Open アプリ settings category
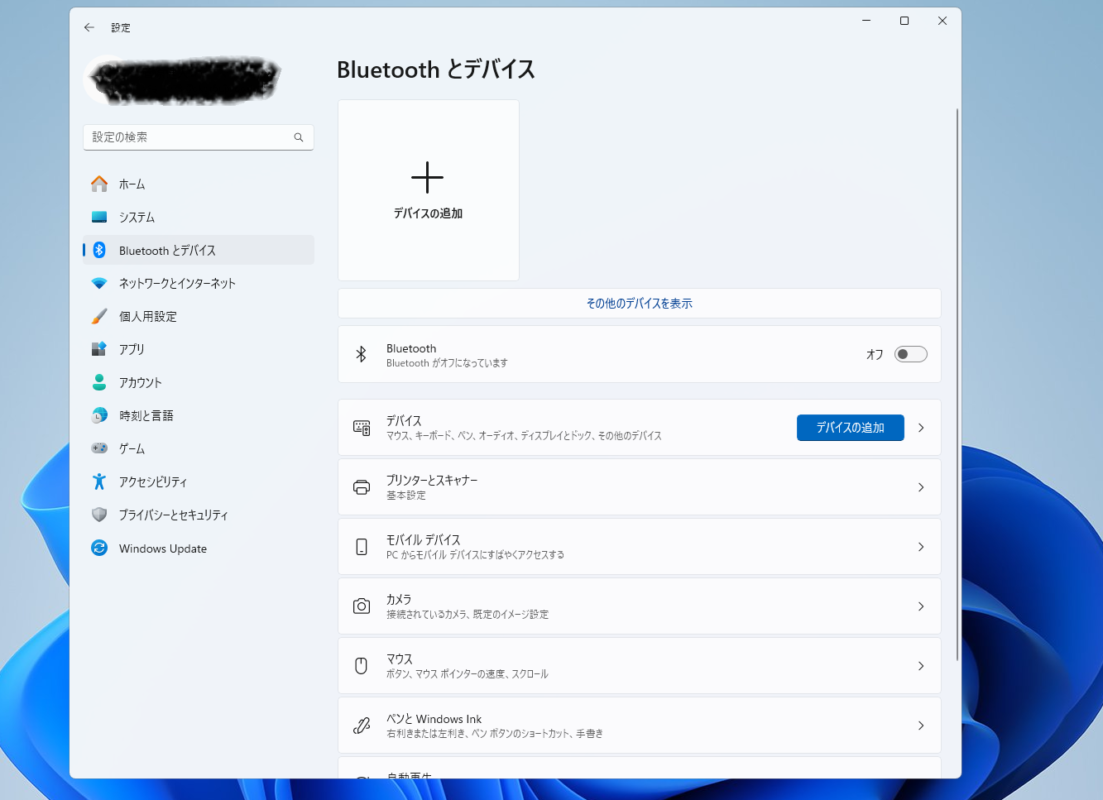The height and width of the screenshot is (800, 1103). [x=198, y=349]
